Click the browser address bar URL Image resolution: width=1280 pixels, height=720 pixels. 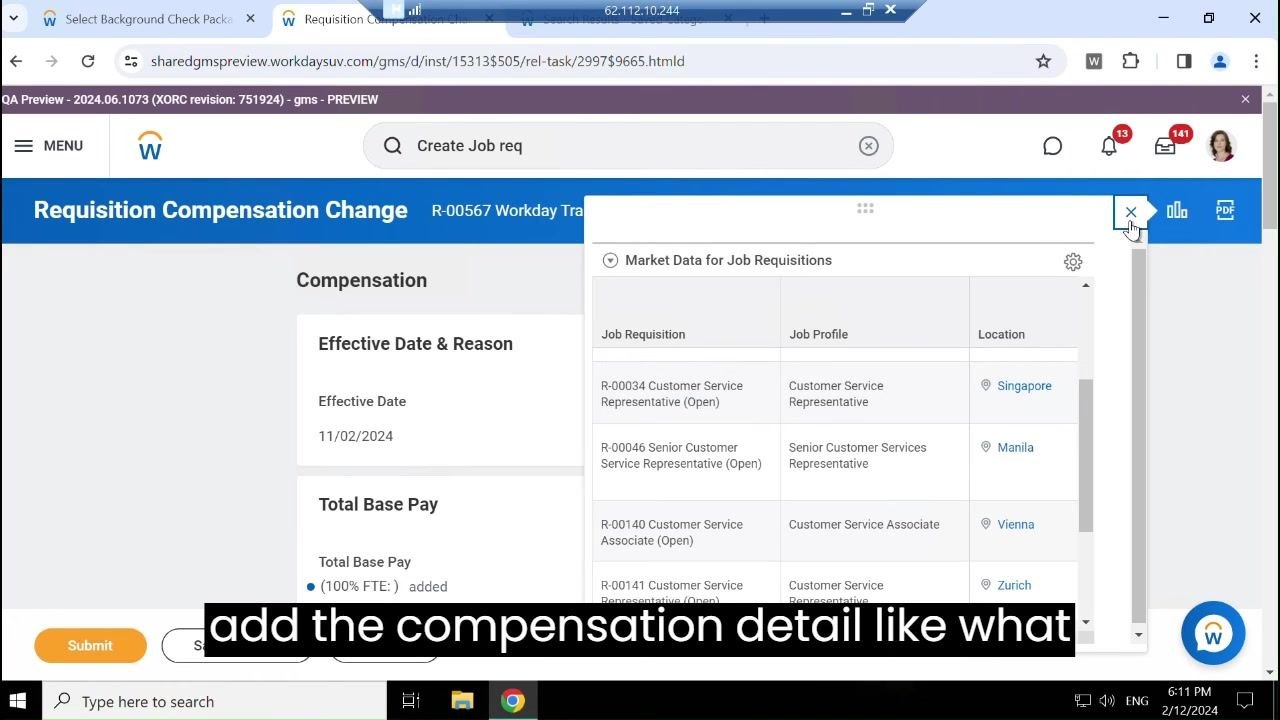[418, 61]
